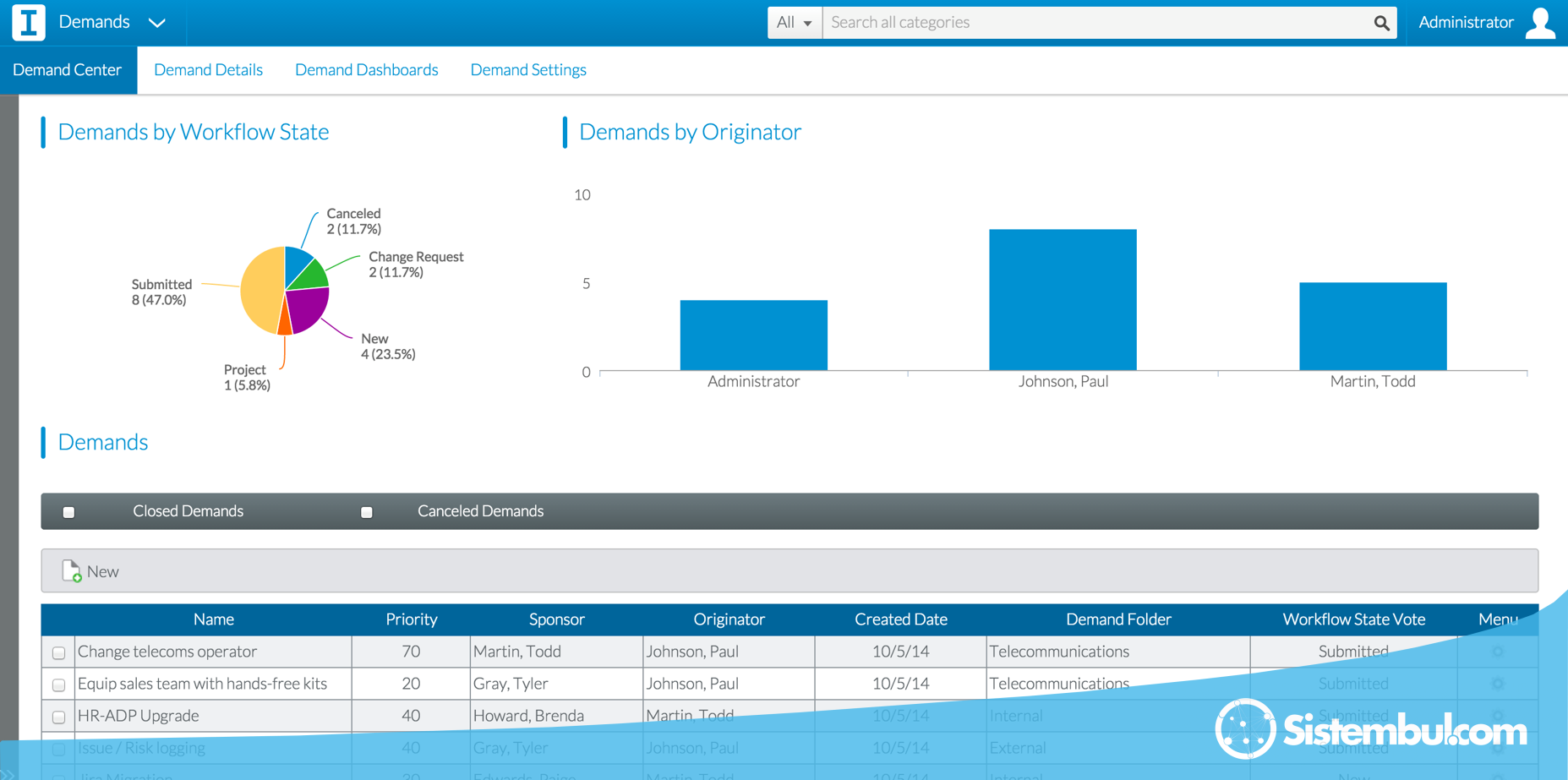Screen dimensions: 1568x780
Task: Open gear menu for Change telecoms operator
Action: 1497,652
